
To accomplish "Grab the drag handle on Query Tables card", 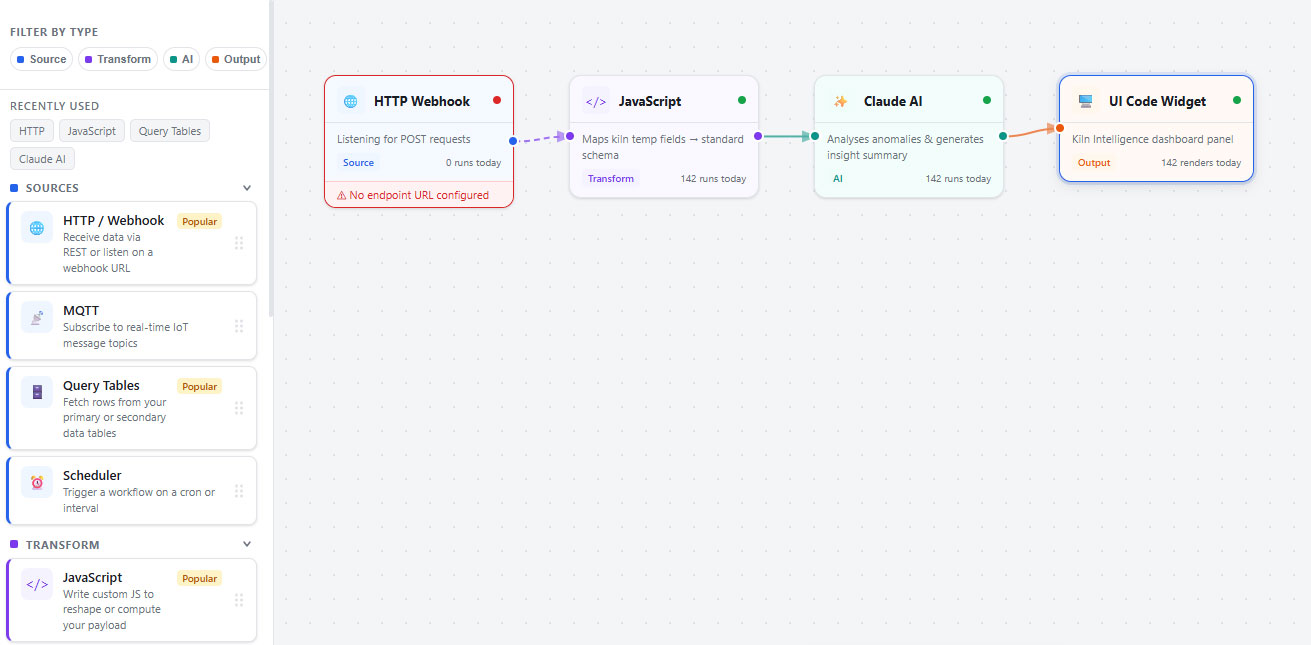I will 239,408.
